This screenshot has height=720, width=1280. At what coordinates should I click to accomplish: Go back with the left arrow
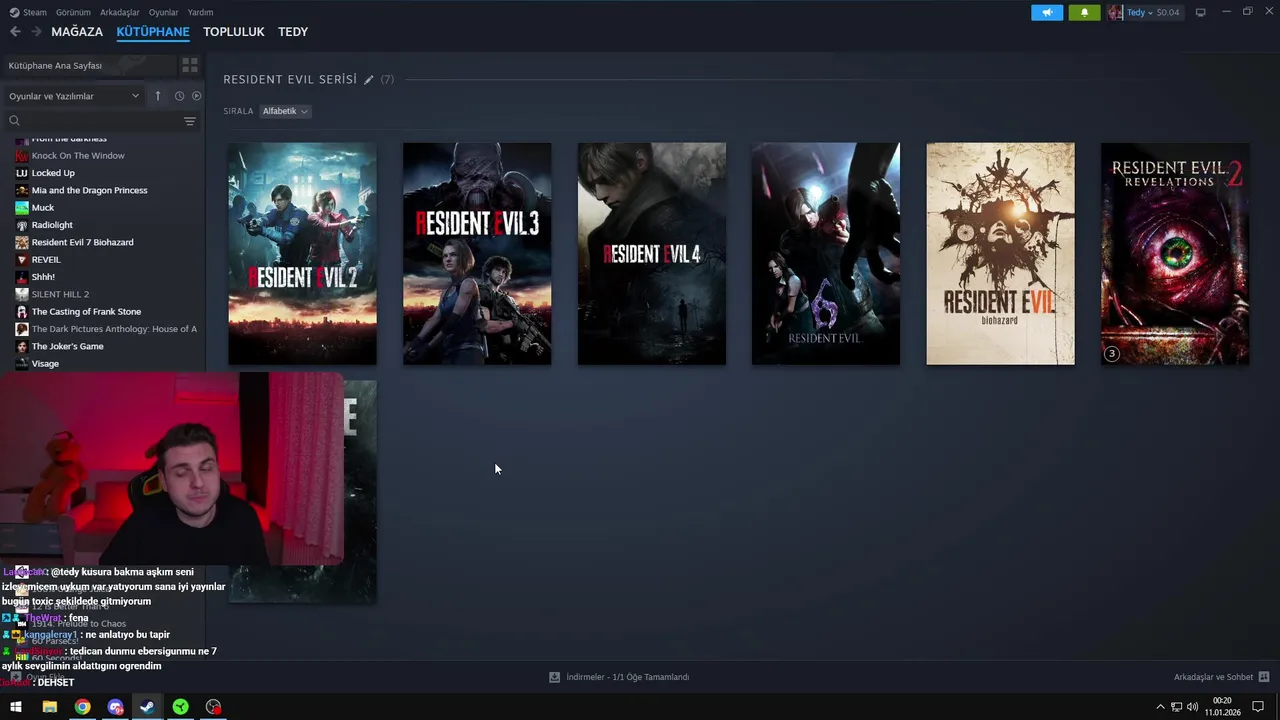click(15, 32)
